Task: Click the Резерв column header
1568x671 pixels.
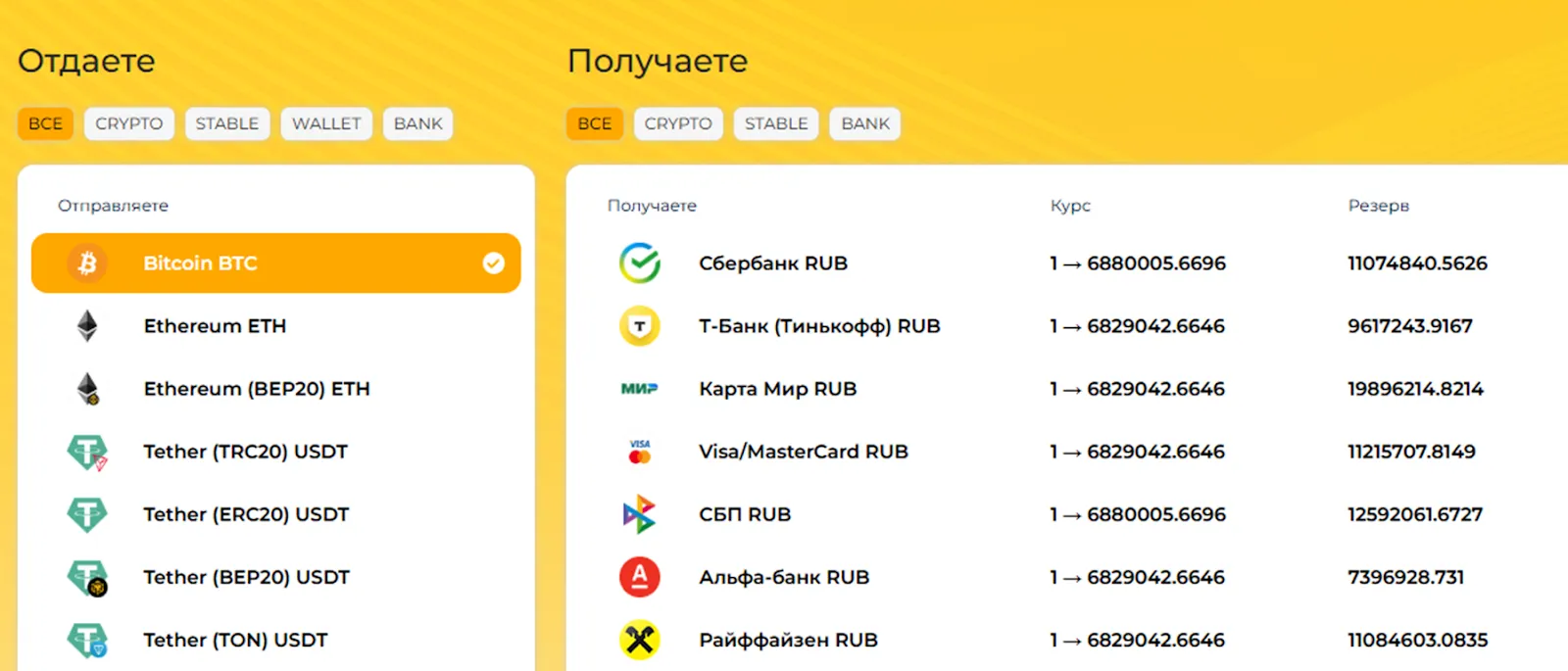Action: 1379,206
